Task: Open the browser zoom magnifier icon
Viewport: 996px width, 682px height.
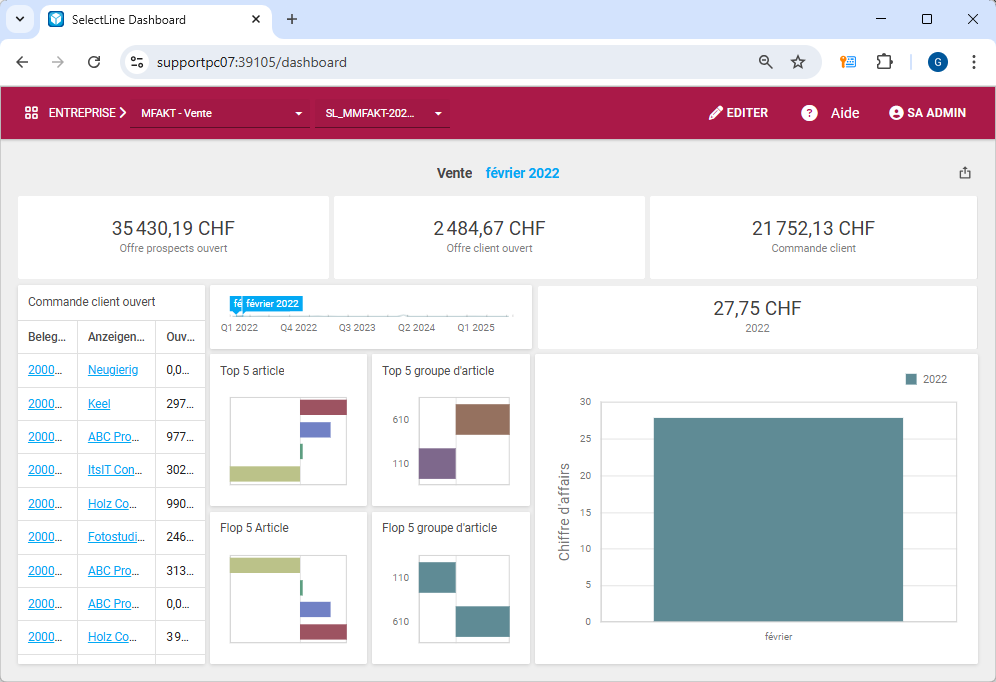Action: [766, 62]
